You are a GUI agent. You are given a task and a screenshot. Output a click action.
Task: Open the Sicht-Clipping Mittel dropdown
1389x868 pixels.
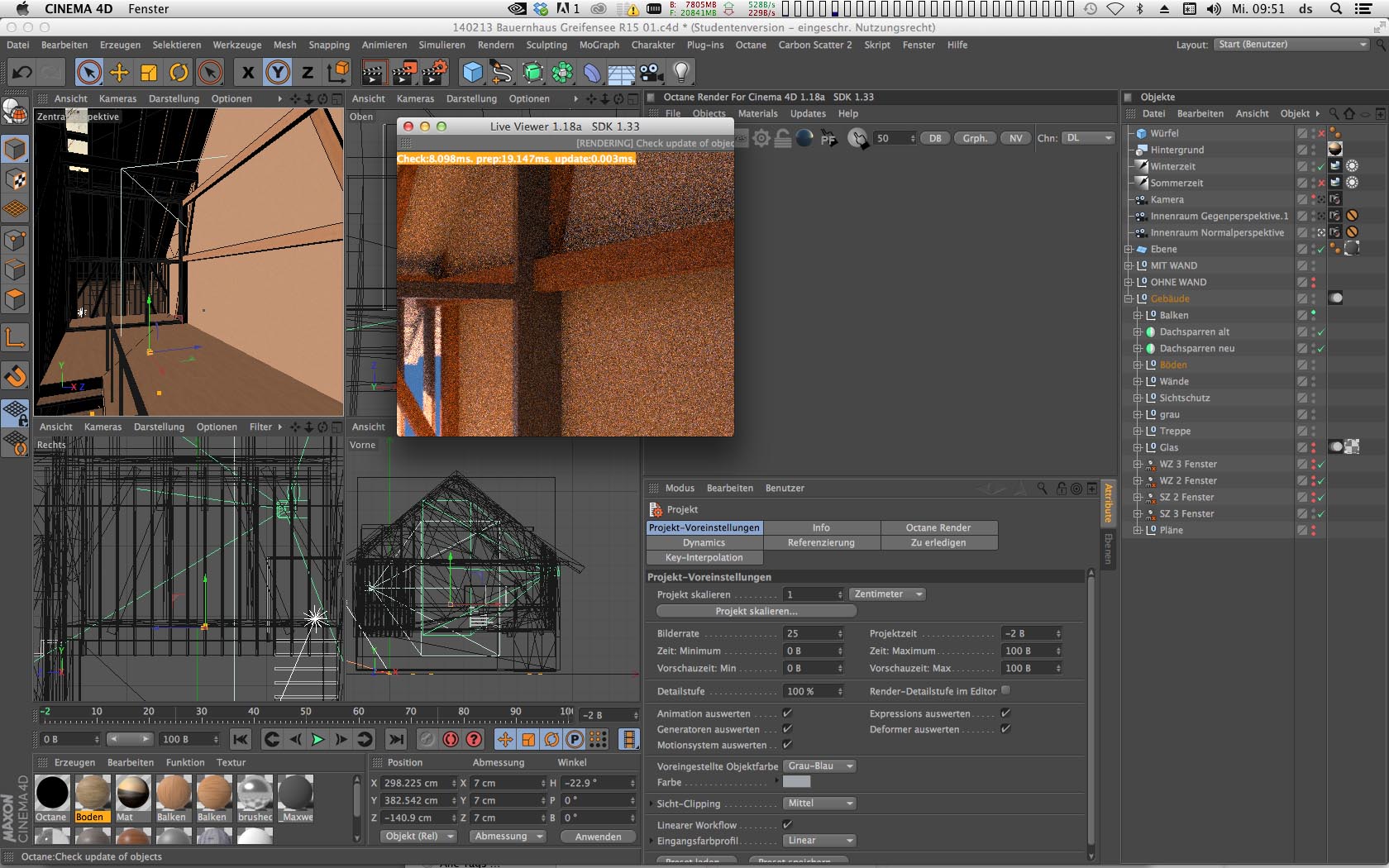coord(819,804)
